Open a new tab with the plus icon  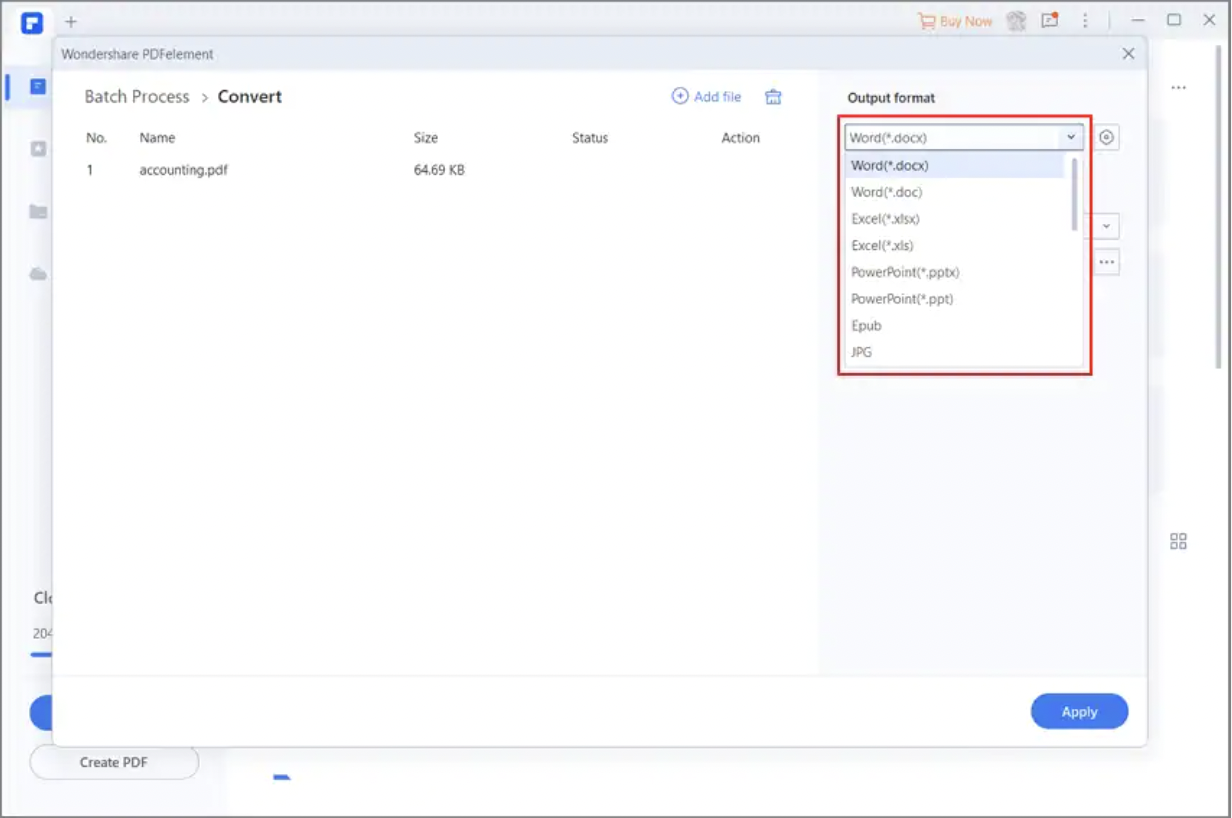70,21
